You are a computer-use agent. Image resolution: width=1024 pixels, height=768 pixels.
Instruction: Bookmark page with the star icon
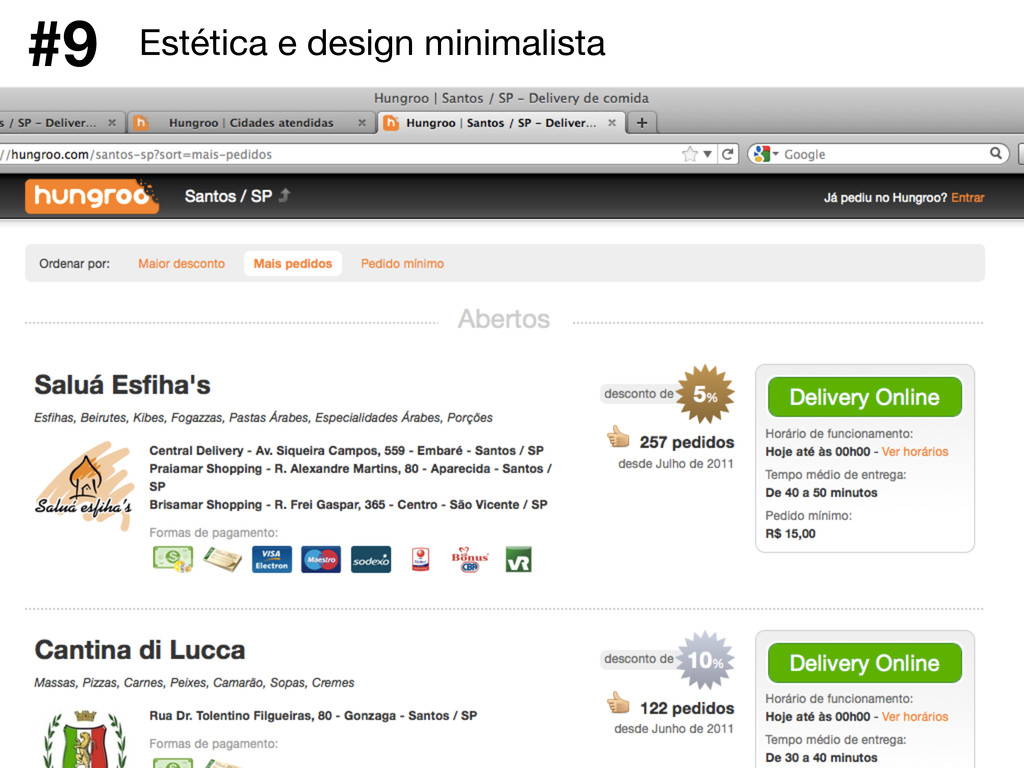690,154
